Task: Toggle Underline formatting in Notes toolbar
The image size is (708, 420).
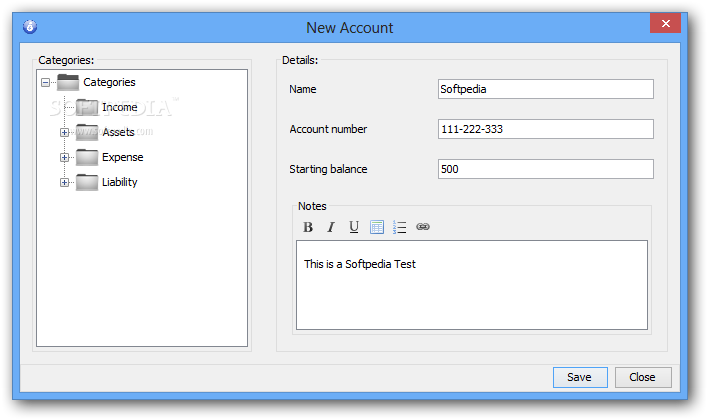Action: pos(354,227)
